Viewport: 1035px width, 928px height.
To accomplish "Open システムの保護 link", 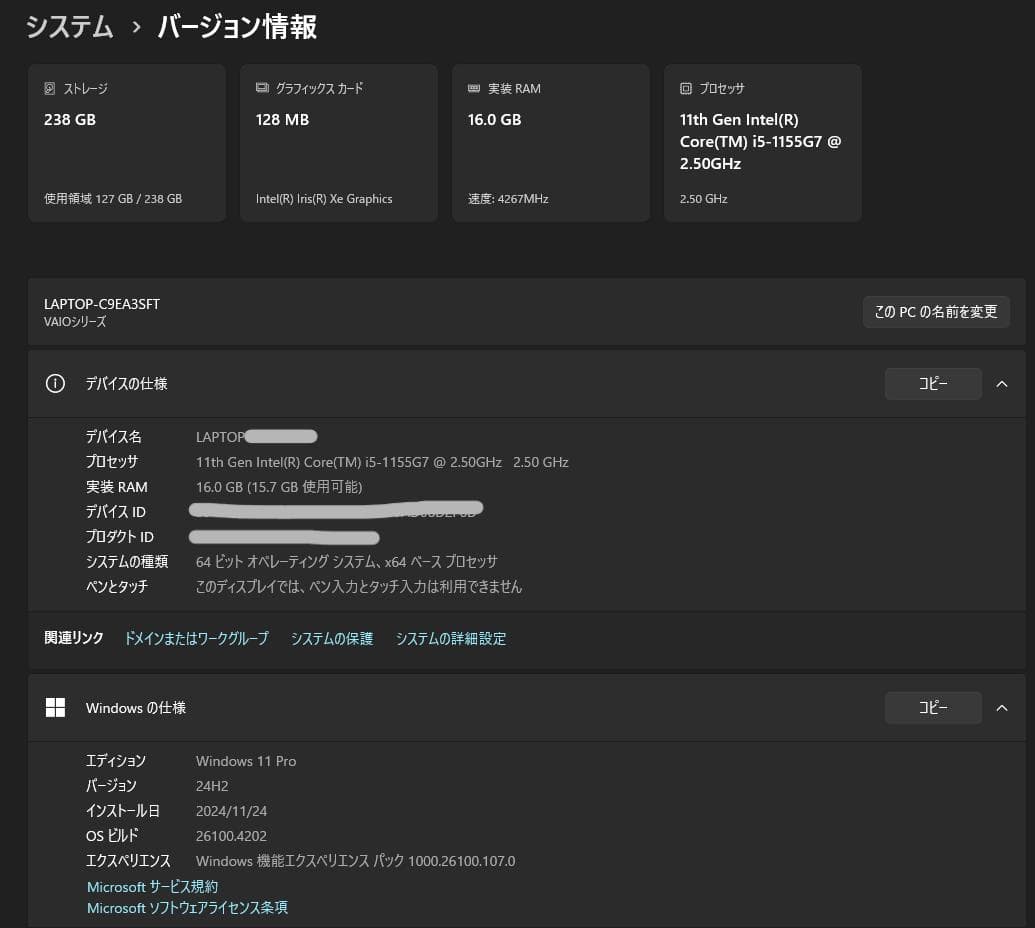I will [332, 638].
